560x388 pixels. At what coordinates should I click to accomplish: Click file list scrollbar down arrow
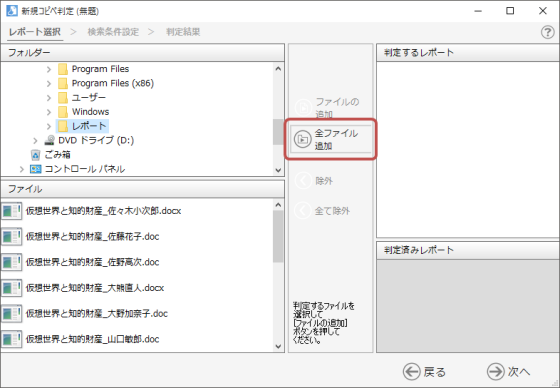pyautogui.click(x=278, y=346)
